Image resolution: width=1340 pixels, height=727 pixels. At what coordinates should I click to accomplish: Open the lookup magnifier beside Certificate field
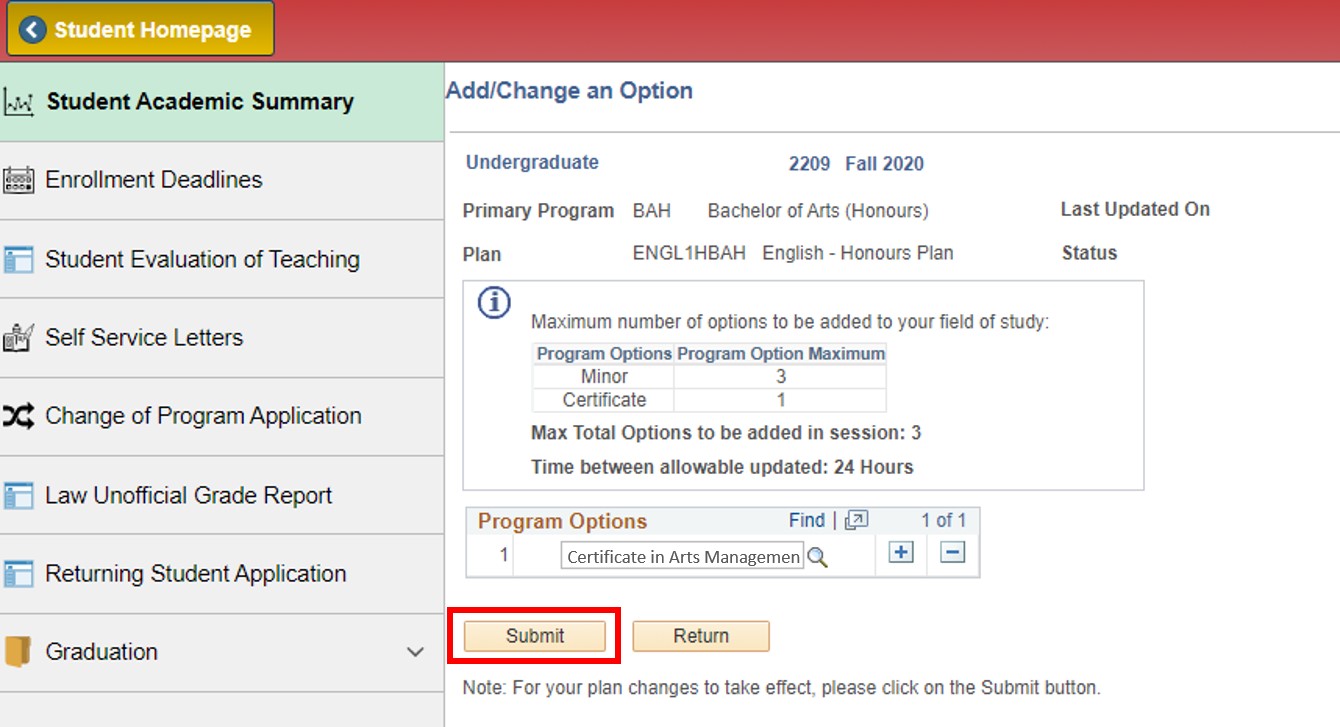click(x=817, y=557)
